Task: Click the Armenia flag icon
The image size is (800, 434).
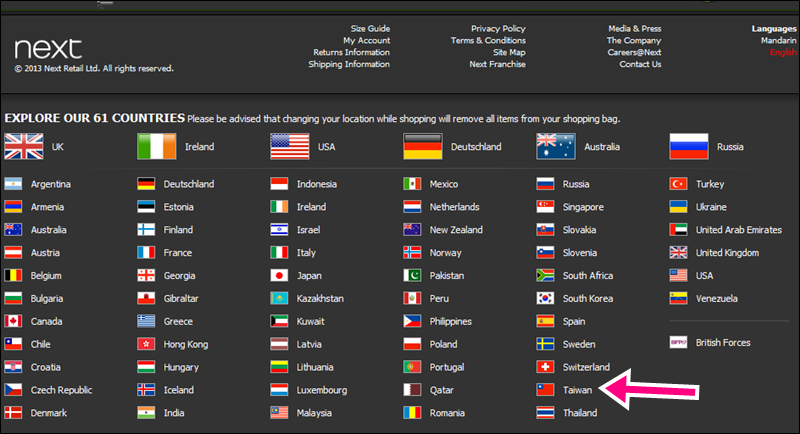Action: tap(13, 207)
